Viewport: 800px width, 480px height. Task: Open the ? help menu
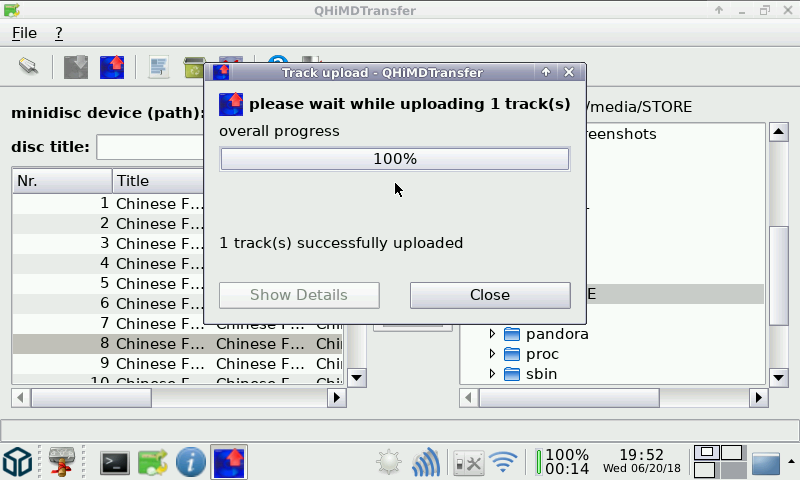[x=59, y=33]
